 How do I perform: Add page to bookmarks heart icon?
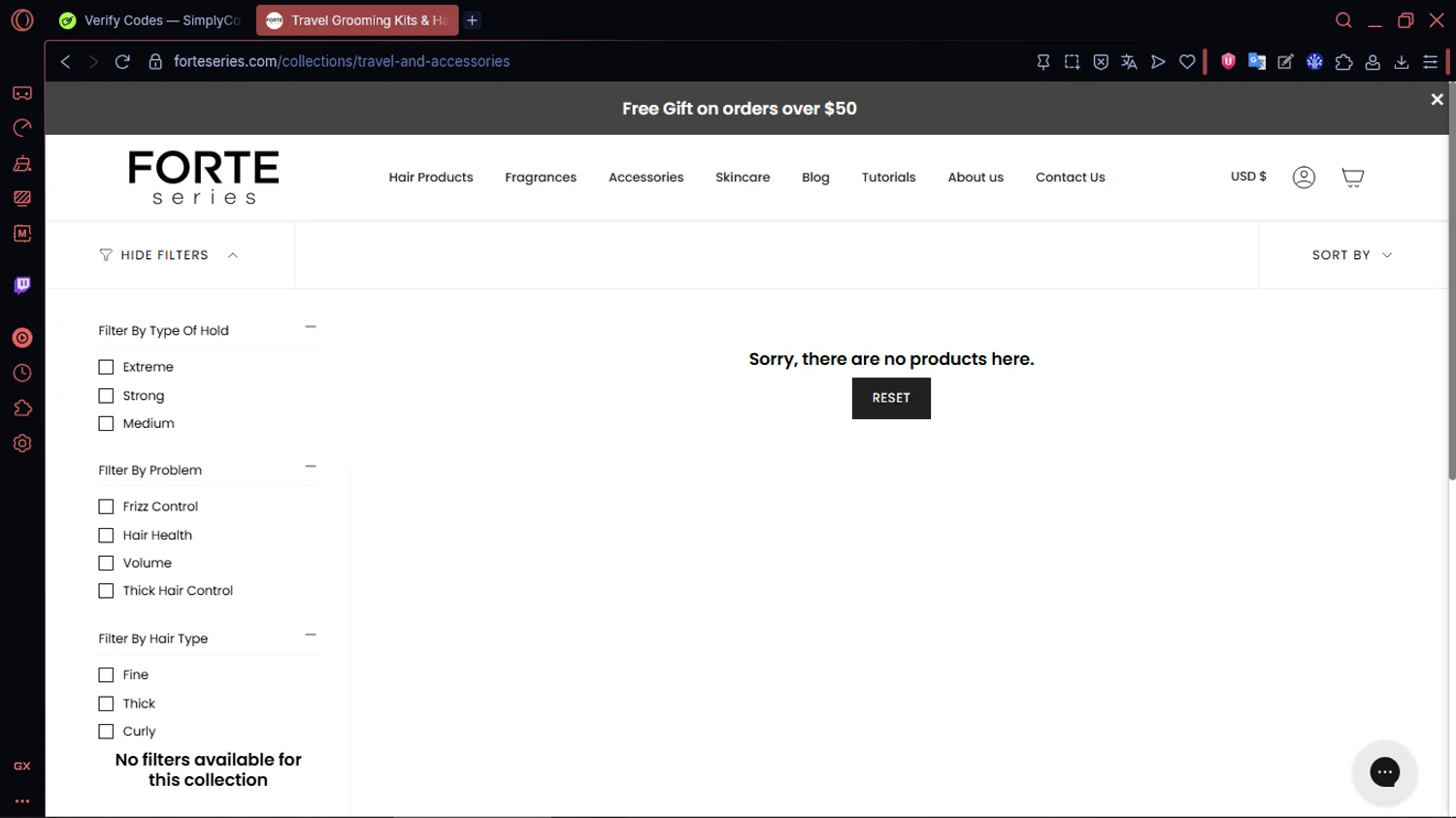tap(1187, 61)
